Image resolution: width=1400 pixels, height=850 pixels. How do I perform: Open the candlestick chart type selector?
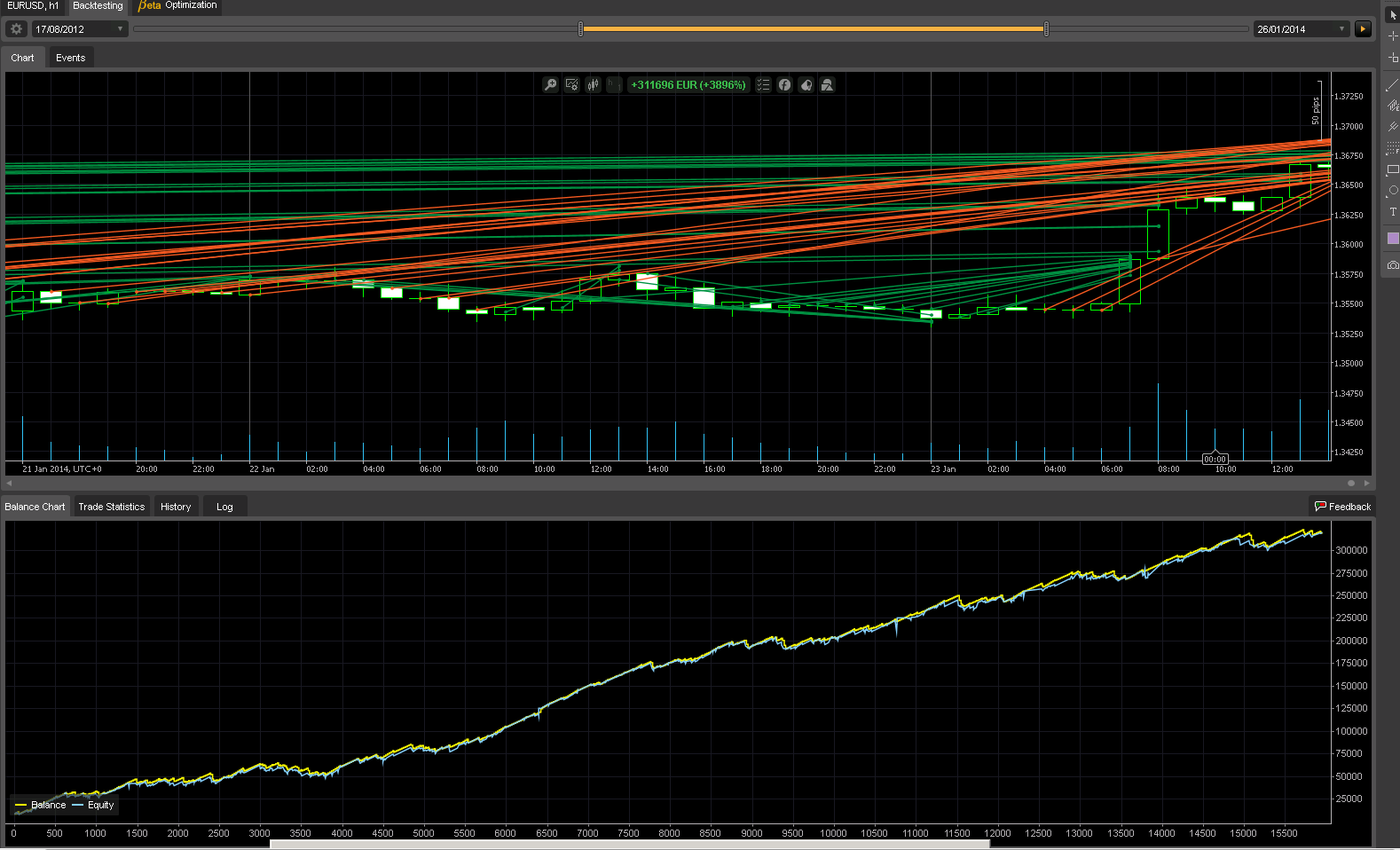pos(593,85)
